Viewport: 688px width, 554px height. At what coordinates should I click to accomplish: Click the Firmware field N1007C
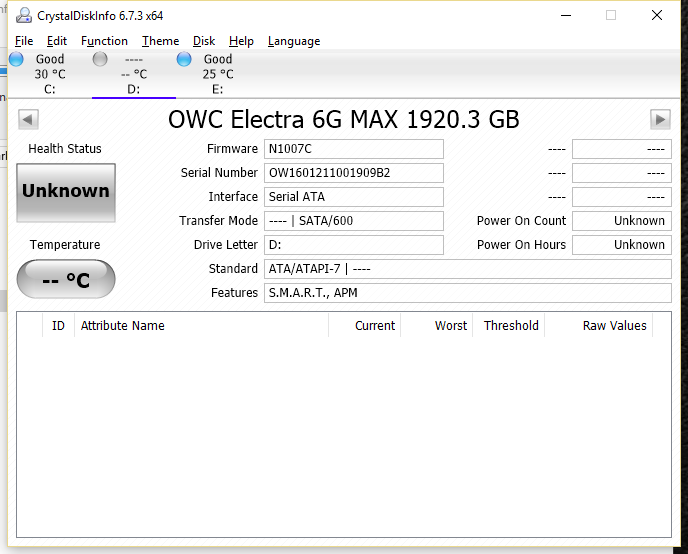[x=354, y=149]
